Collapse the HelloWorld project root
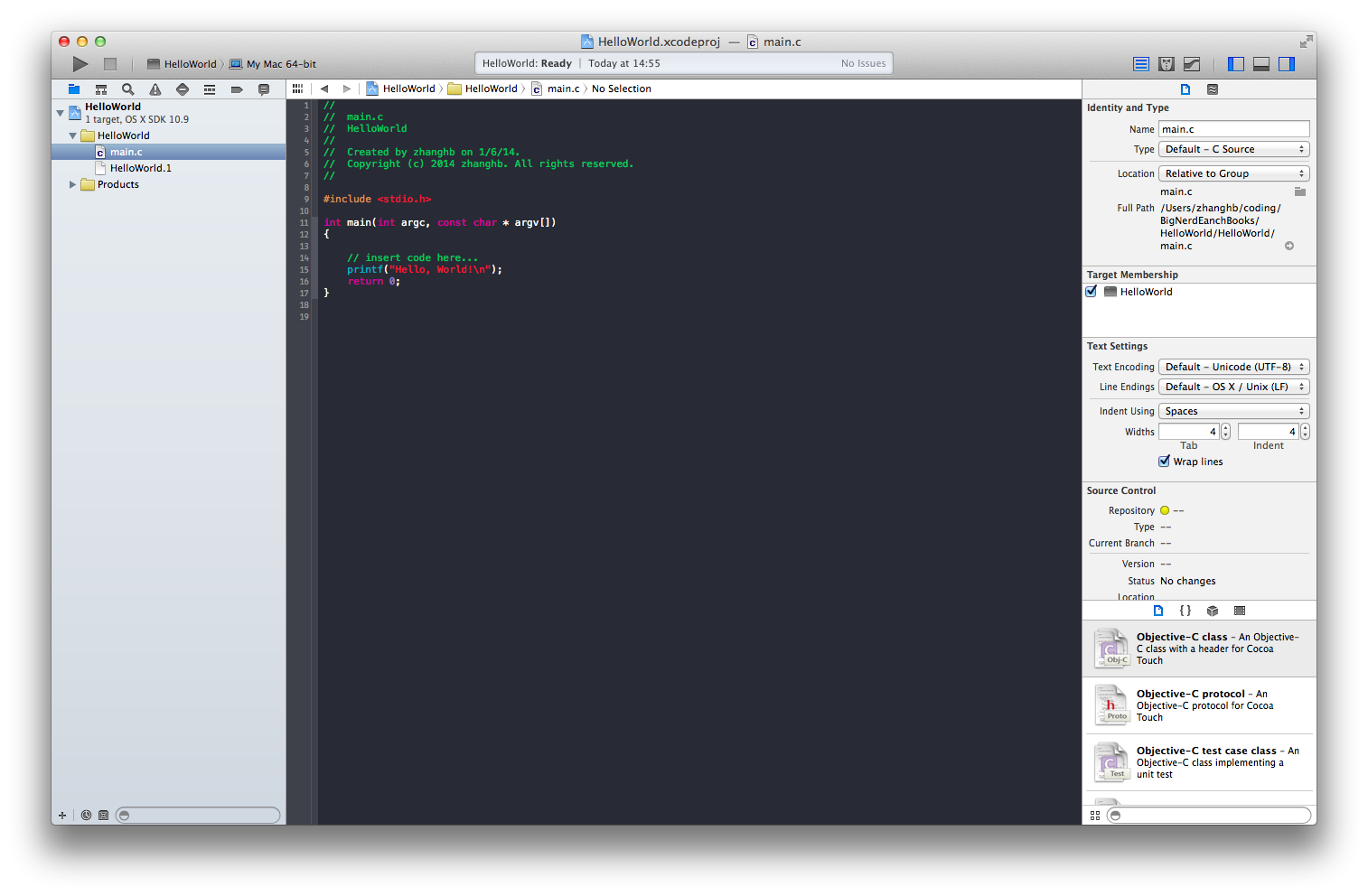The height and width of the screenshot is (896, 1368). click(x=61, y=113)
